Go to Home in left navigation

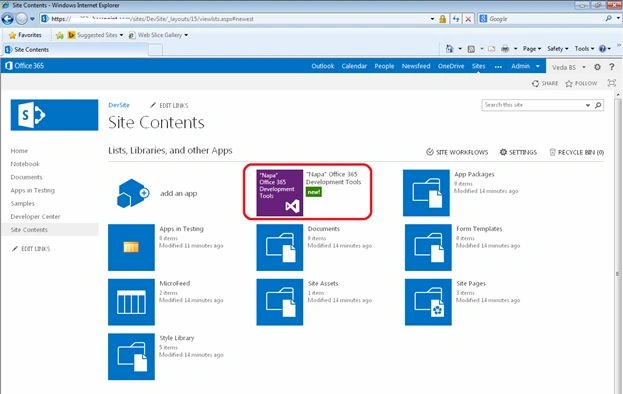(x=19, y=151)
